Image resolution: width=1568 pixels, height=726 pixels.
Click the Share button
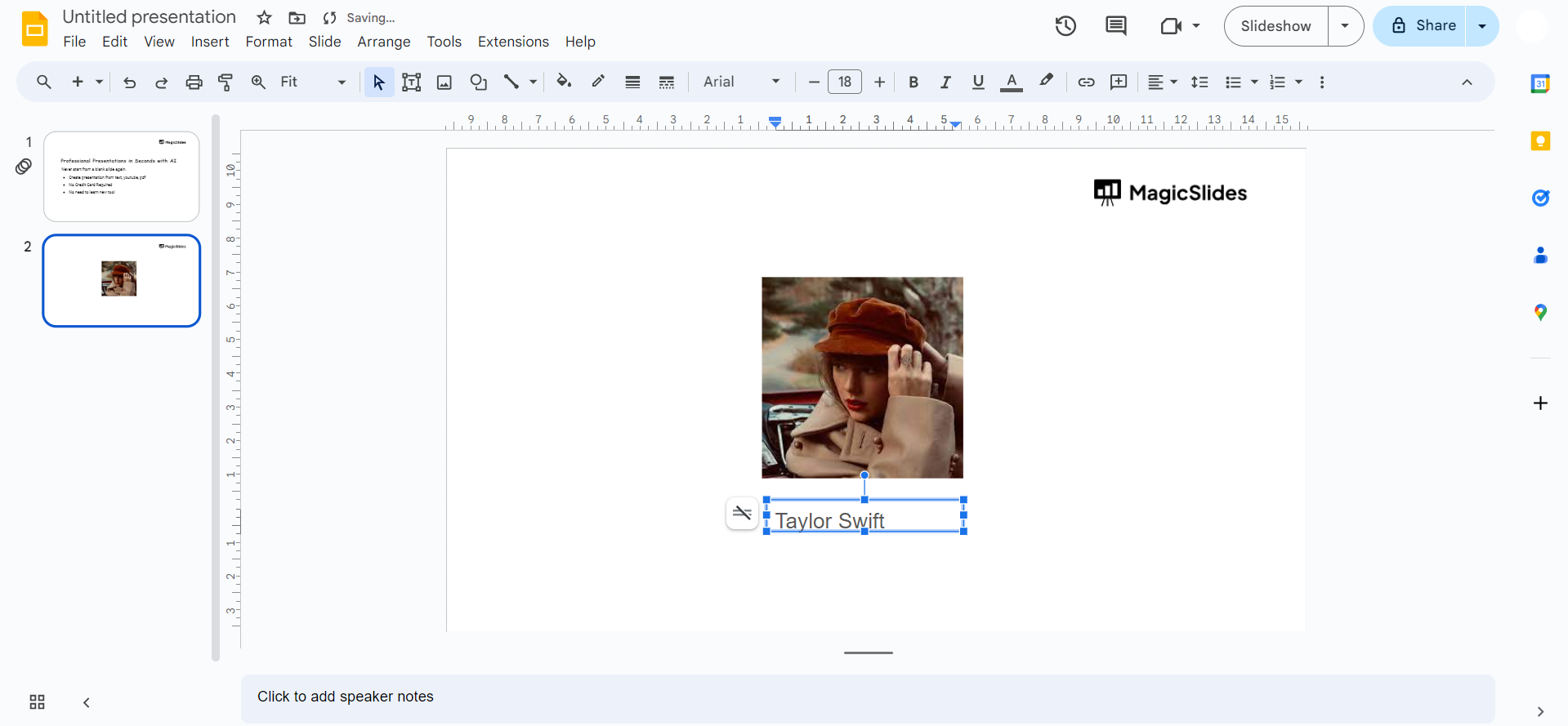click(1423, 26)
